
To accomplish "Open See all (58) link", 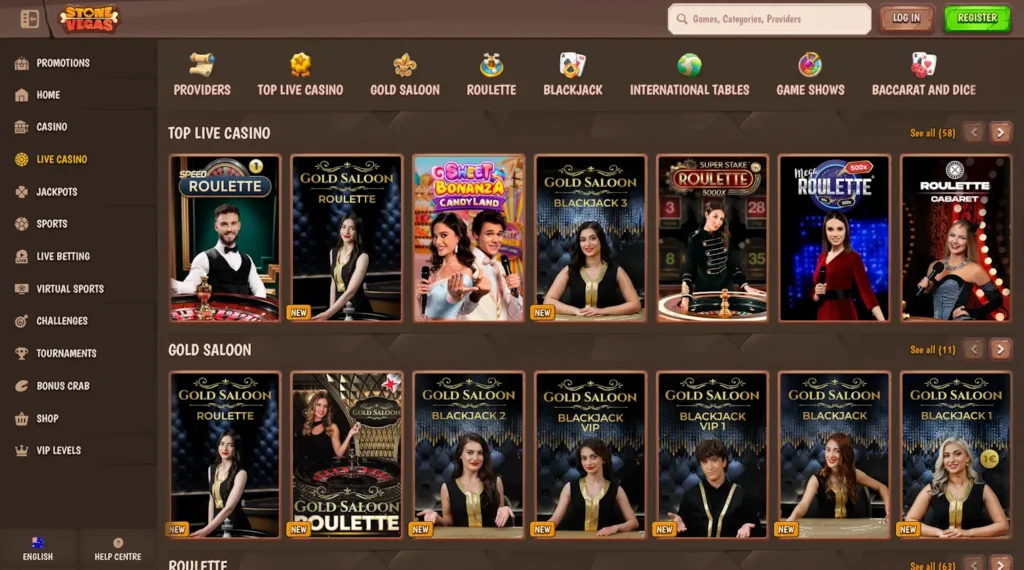I will [932, 133].
